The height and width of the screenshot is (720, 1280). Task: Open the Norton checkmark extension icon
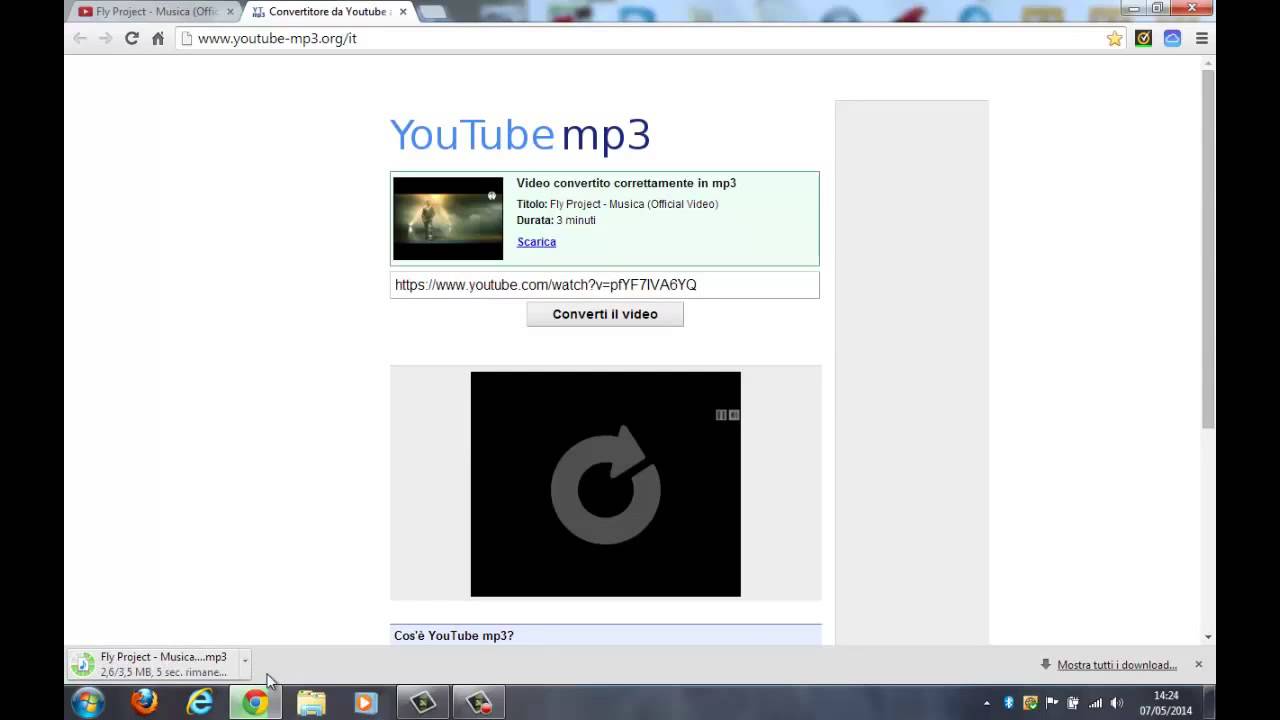(1144, 38)
